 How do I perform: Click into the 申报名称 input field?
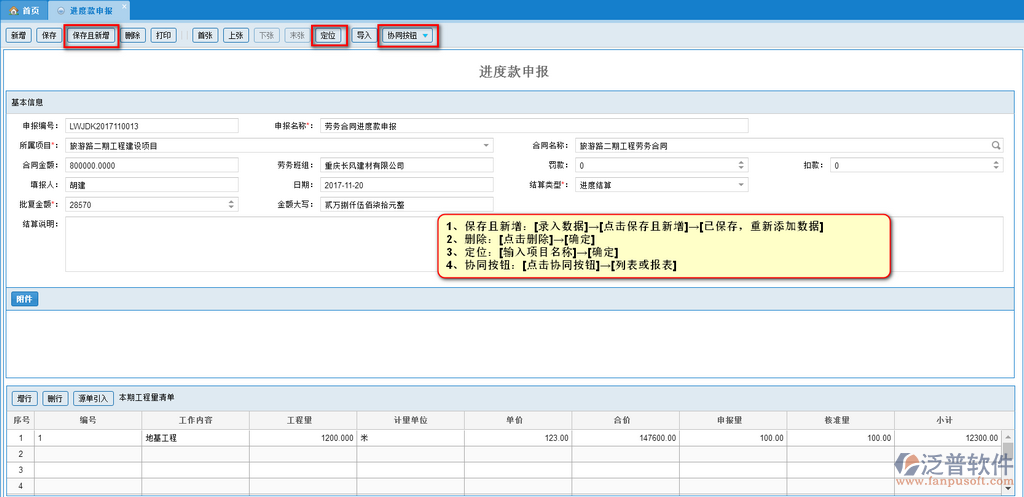(x=534, y=126)
